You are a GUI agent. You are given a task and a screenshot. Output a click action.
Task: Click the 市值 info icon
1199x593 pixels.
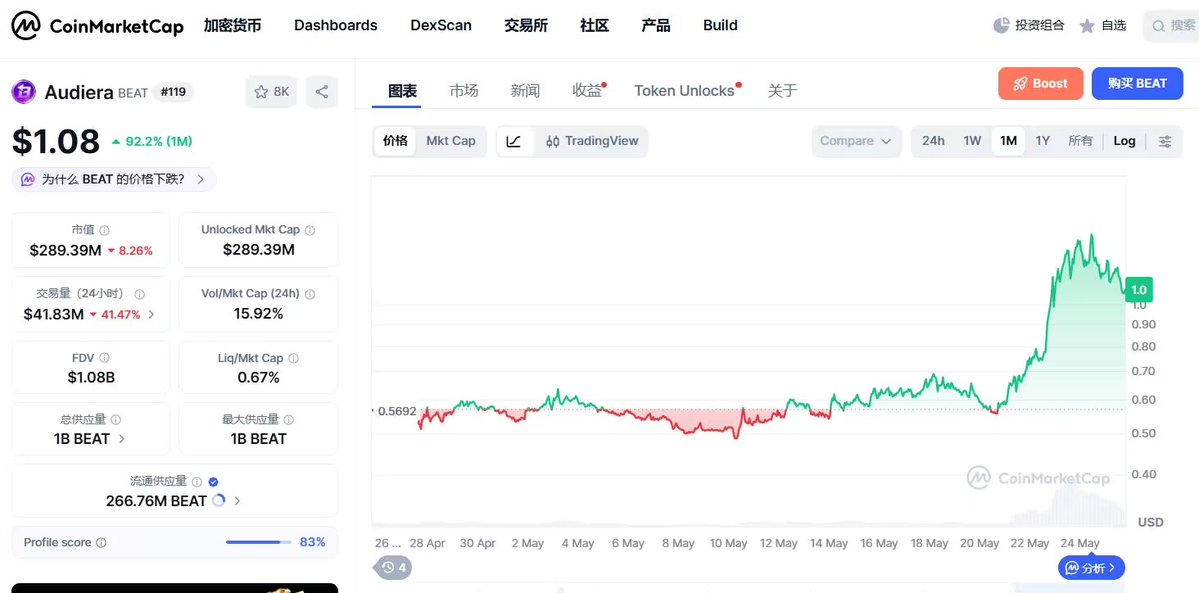click(x=105, y=230)
